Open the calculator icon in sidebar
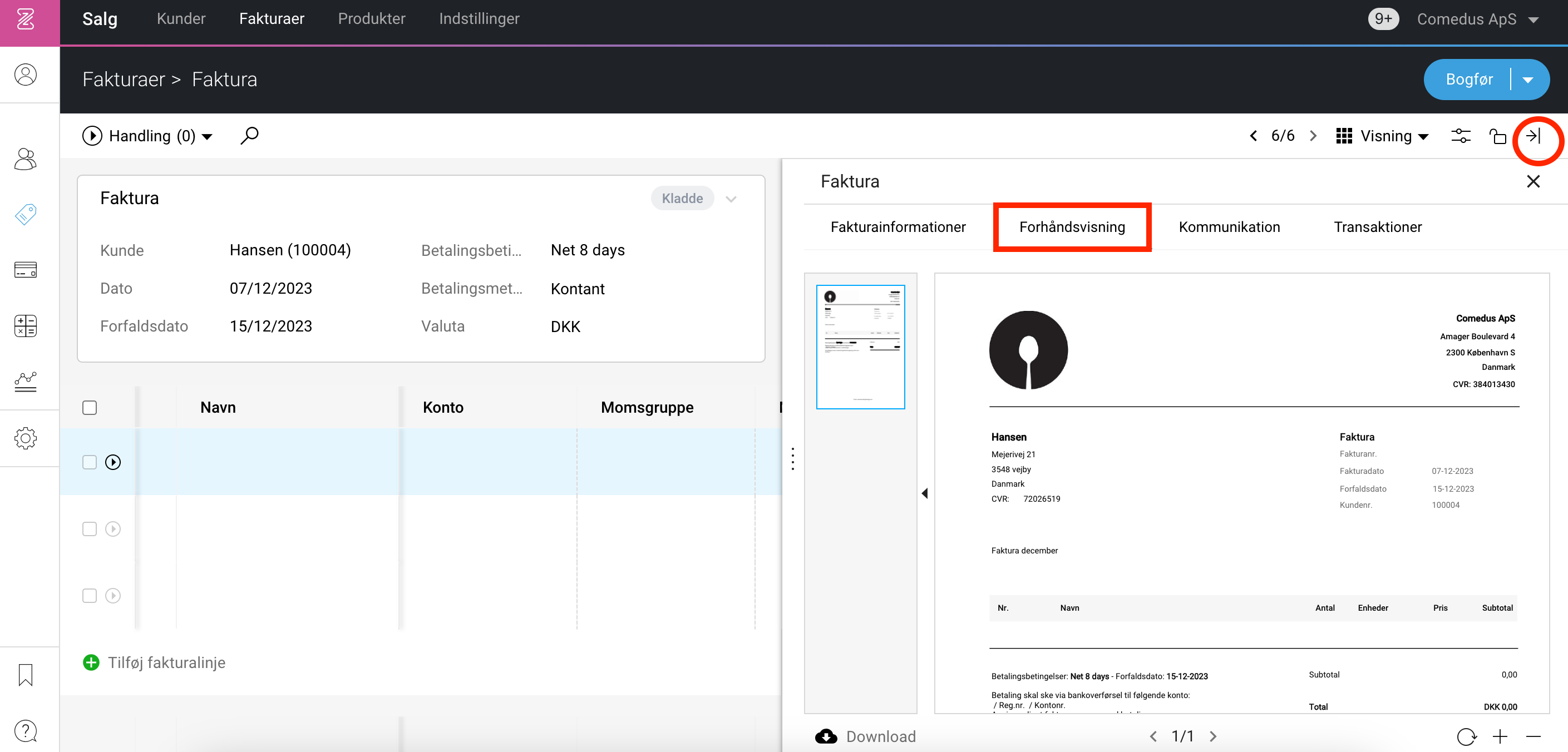 [x=26, y=325]
